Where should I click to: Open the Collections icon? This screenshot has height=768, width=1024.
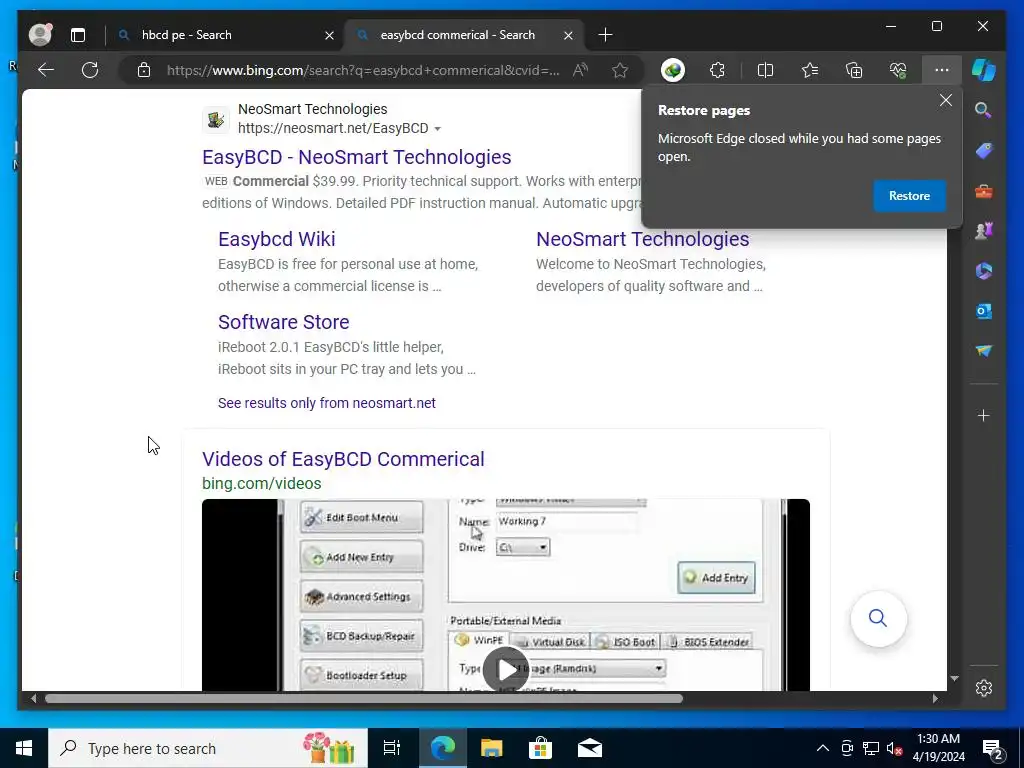coord(854,70)
